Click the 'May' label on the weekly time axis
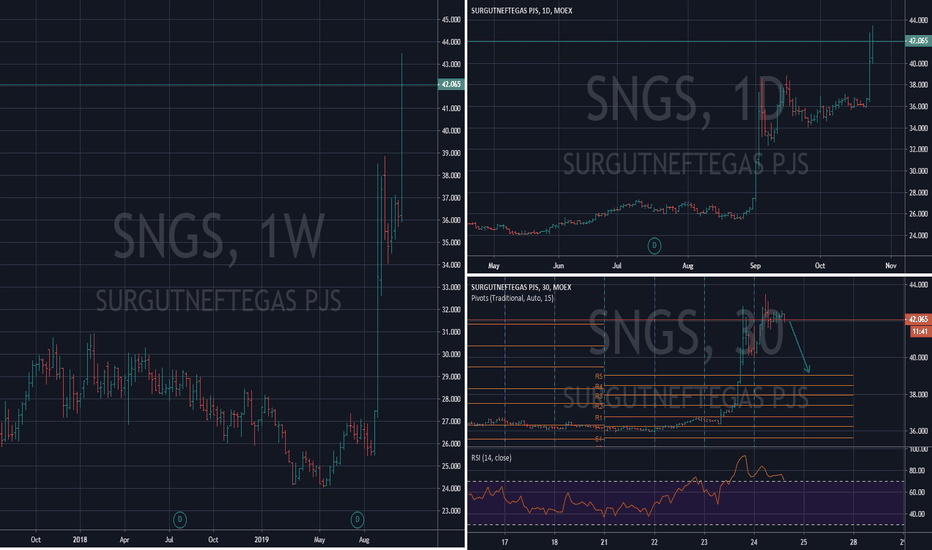This screenshot has width=932, height=550. (x=319, y=540)
